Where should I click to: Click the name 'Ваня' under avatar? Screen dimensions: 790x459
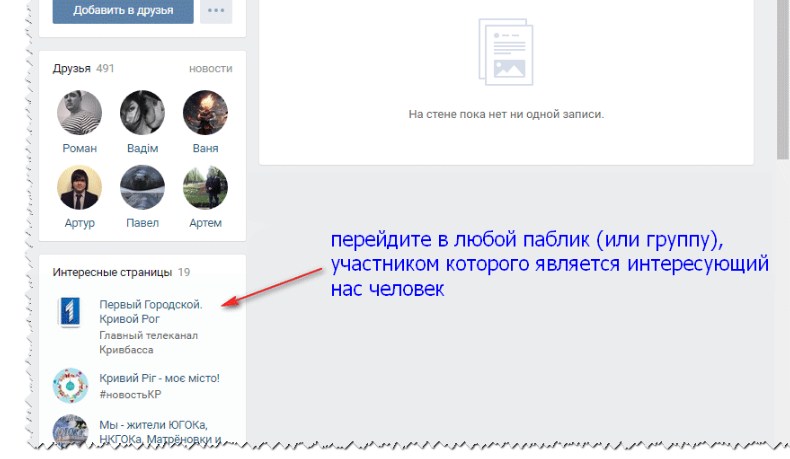206,148
